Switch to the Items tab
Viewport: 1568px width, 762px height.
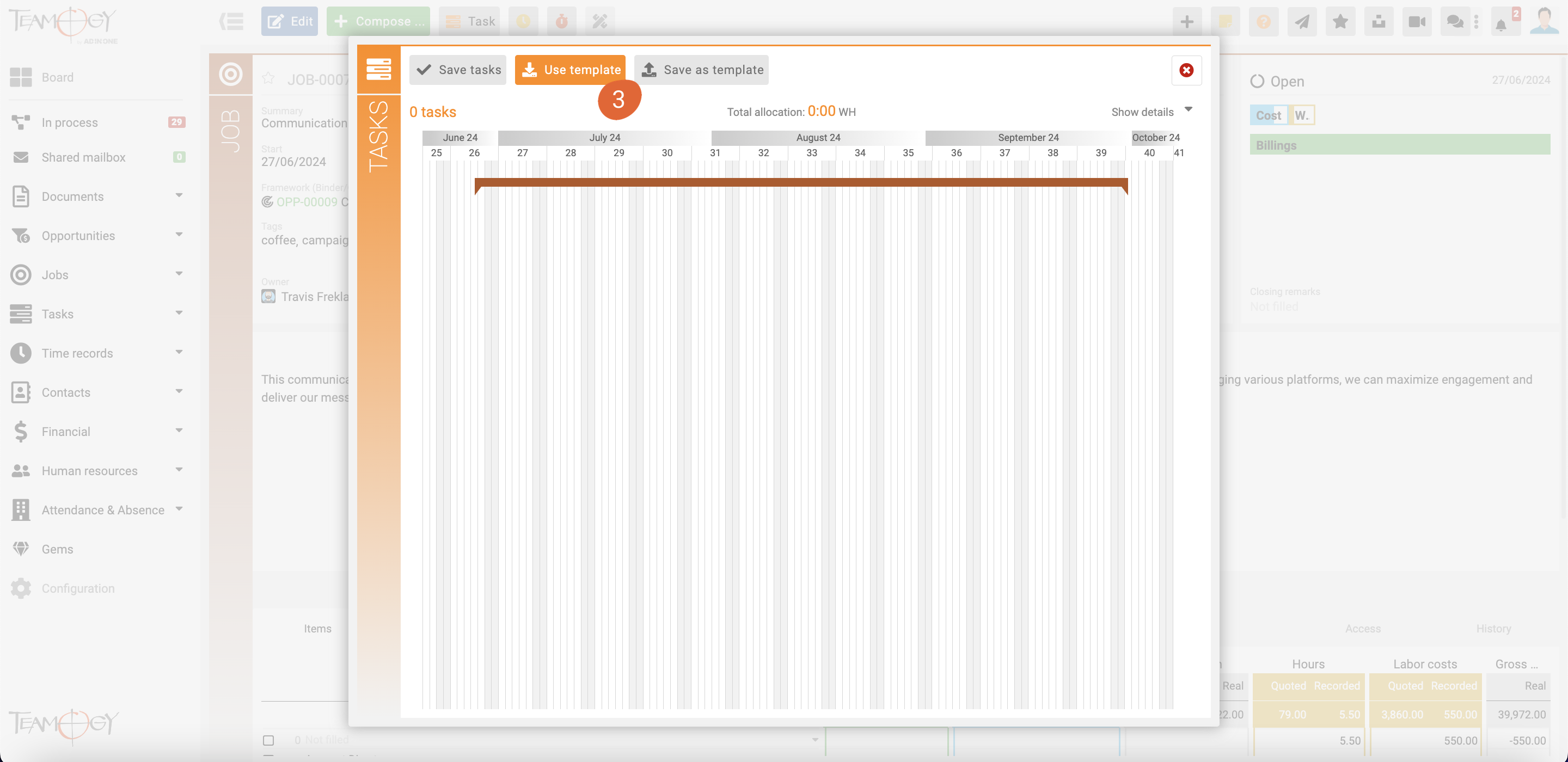(x=318, y=629)
